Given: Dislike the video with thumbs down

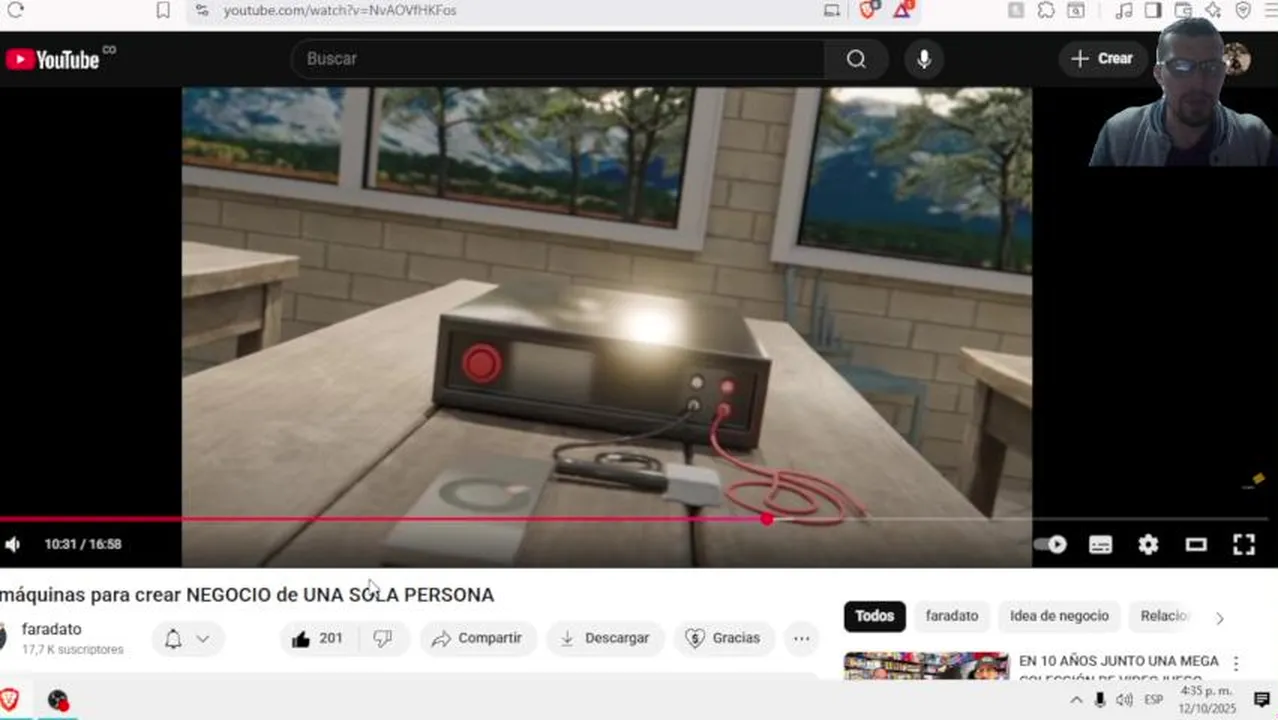Looking at the screenshot, I should pos(383,638).
